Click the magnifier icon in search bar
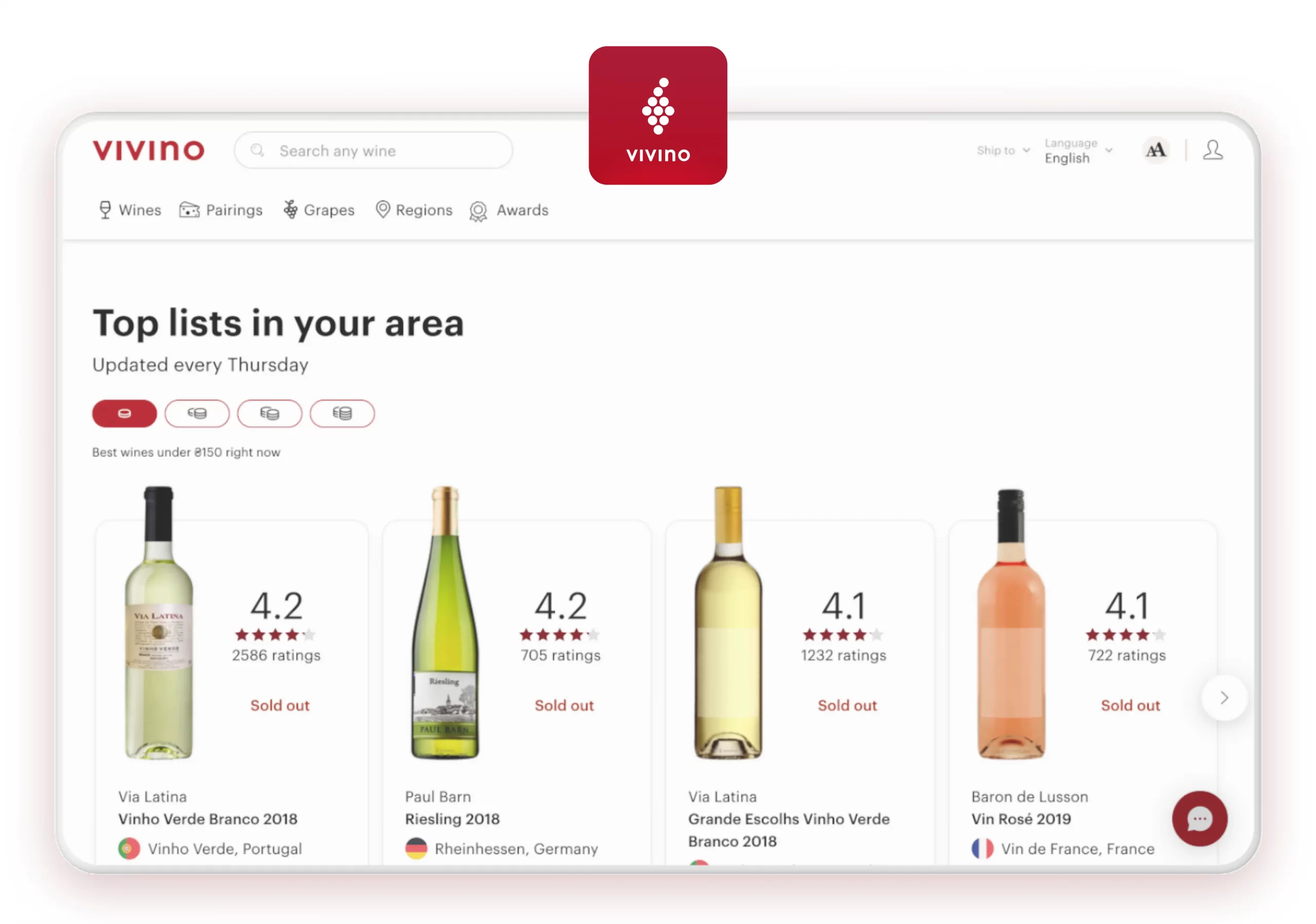The image size is (1316, 924). (258, 150)
